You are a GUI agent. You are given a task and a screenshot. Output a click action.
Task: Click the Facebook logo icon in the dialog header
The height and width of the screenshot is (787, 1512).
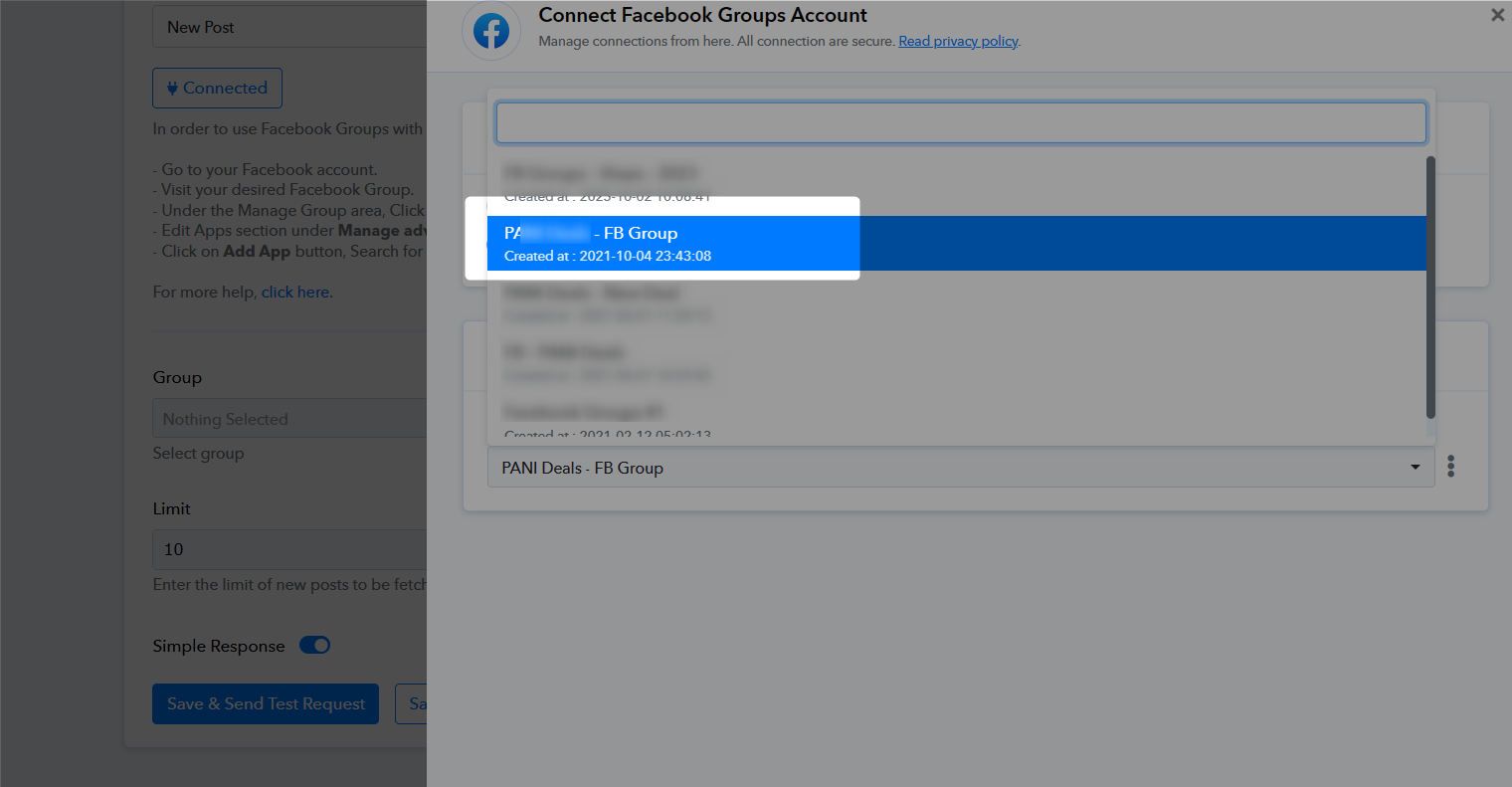[x=491, y=31]
